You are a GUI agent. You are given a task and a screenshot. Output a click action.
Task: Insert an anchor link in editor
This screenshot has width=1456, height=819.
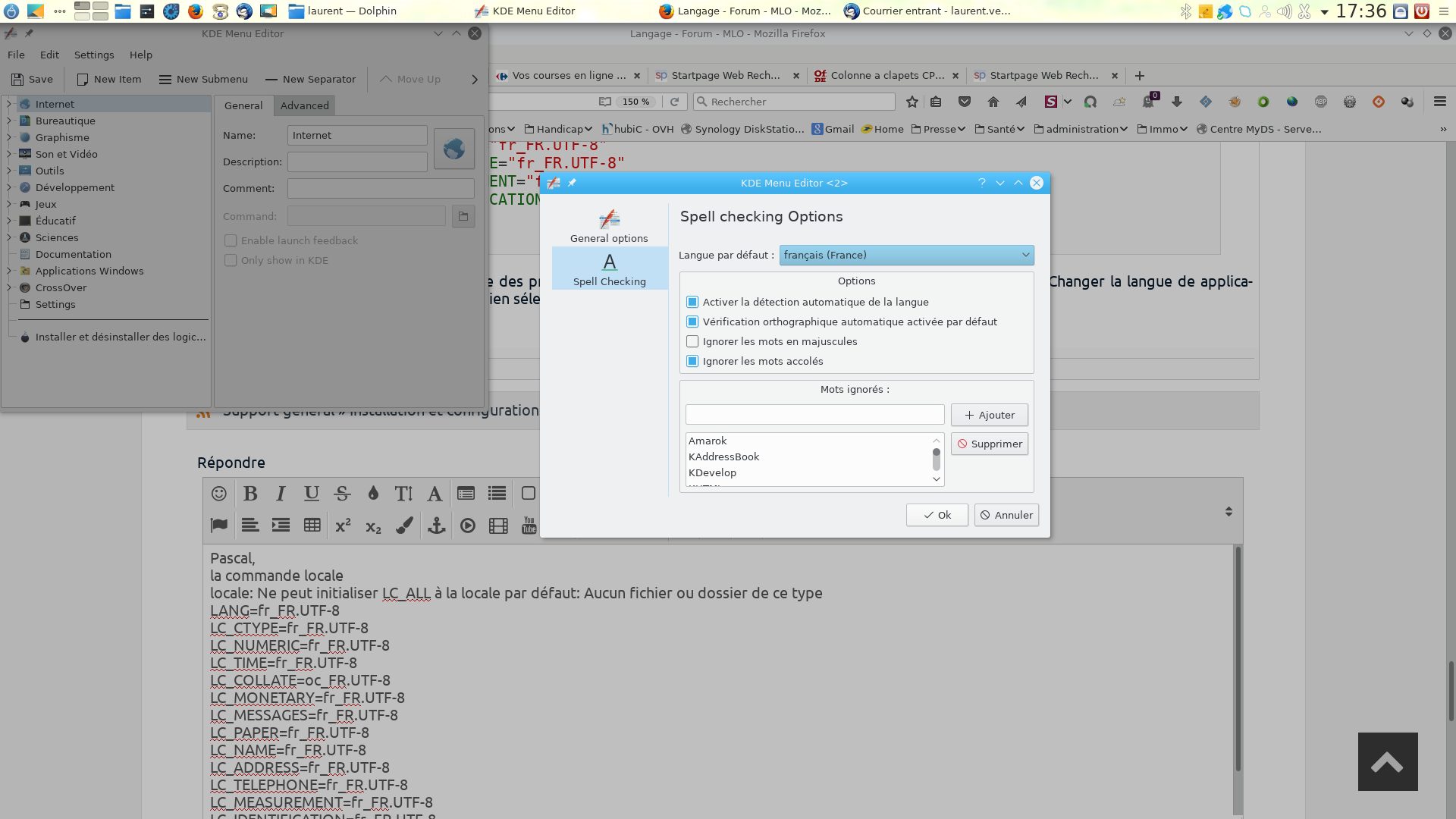click(x=436, y=526)
